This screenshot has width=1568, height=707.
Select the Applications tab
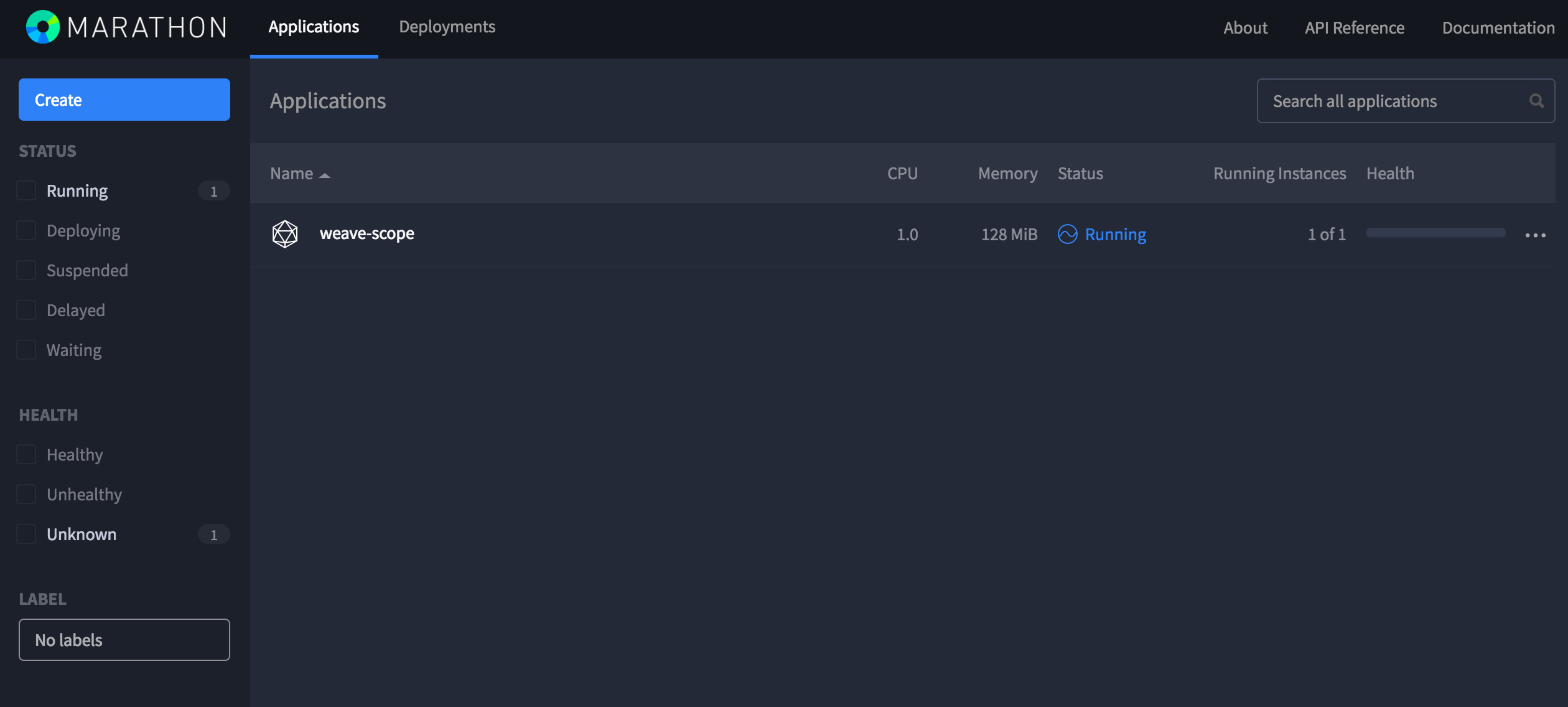coord(314,27)
